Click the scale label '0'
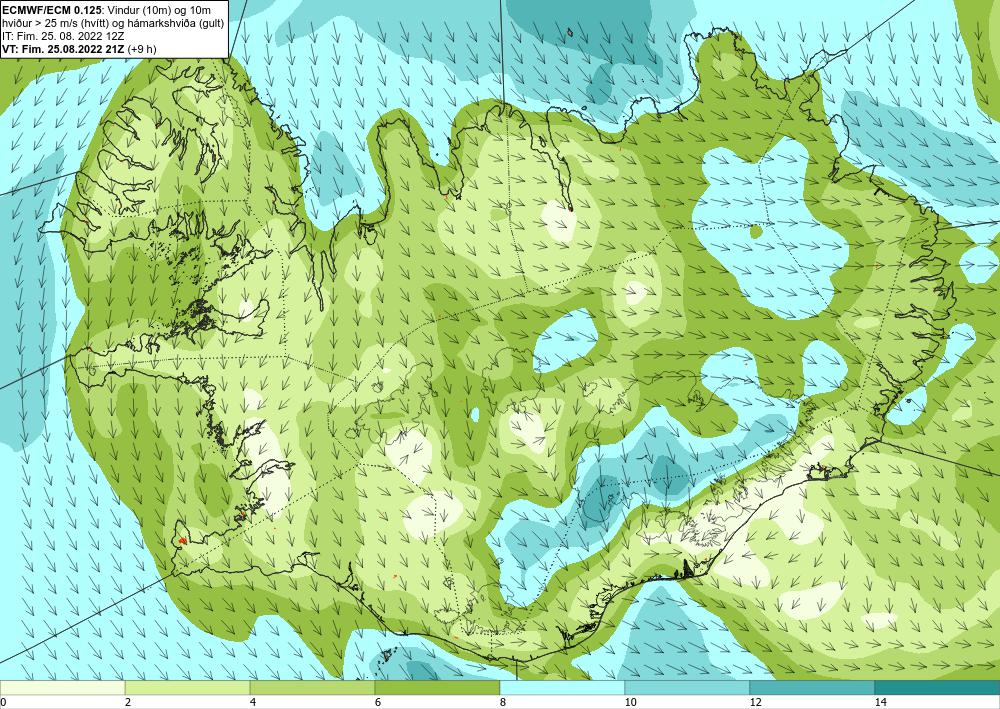Screen dimensions: 1000x709 (x=3, y=702)
